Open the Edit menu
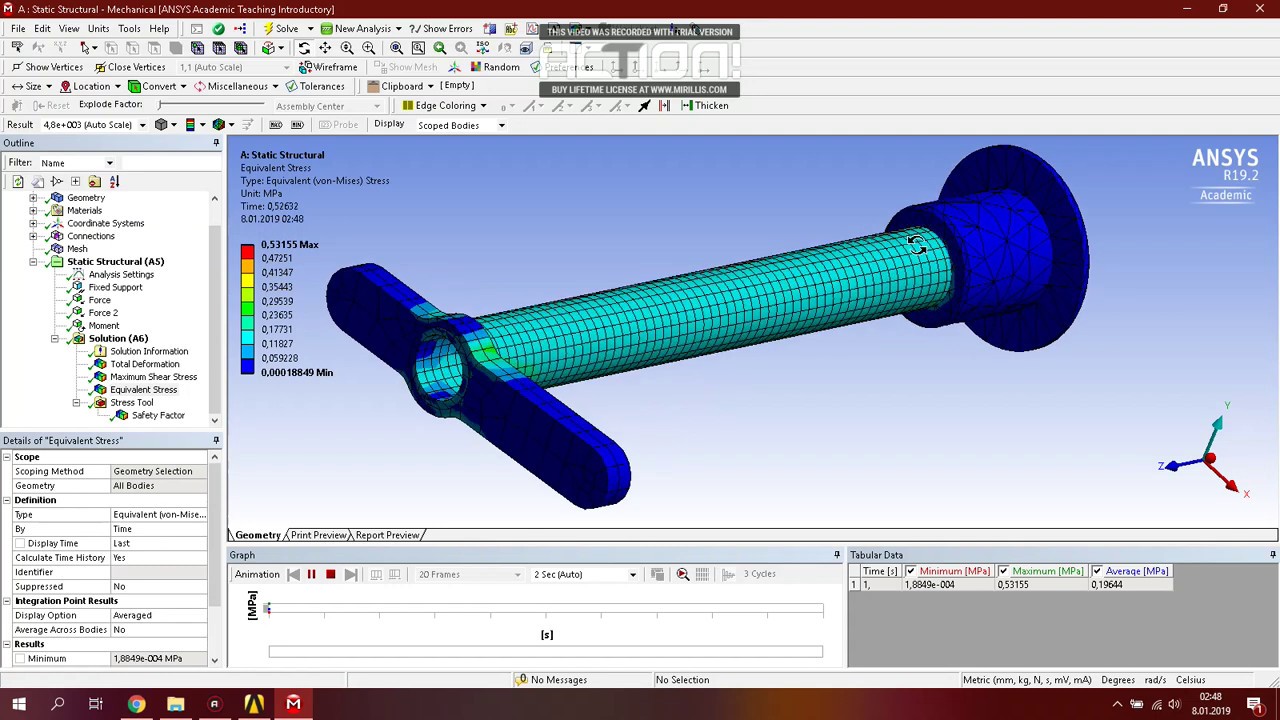The image size is (1280, 720). [42, 29]
